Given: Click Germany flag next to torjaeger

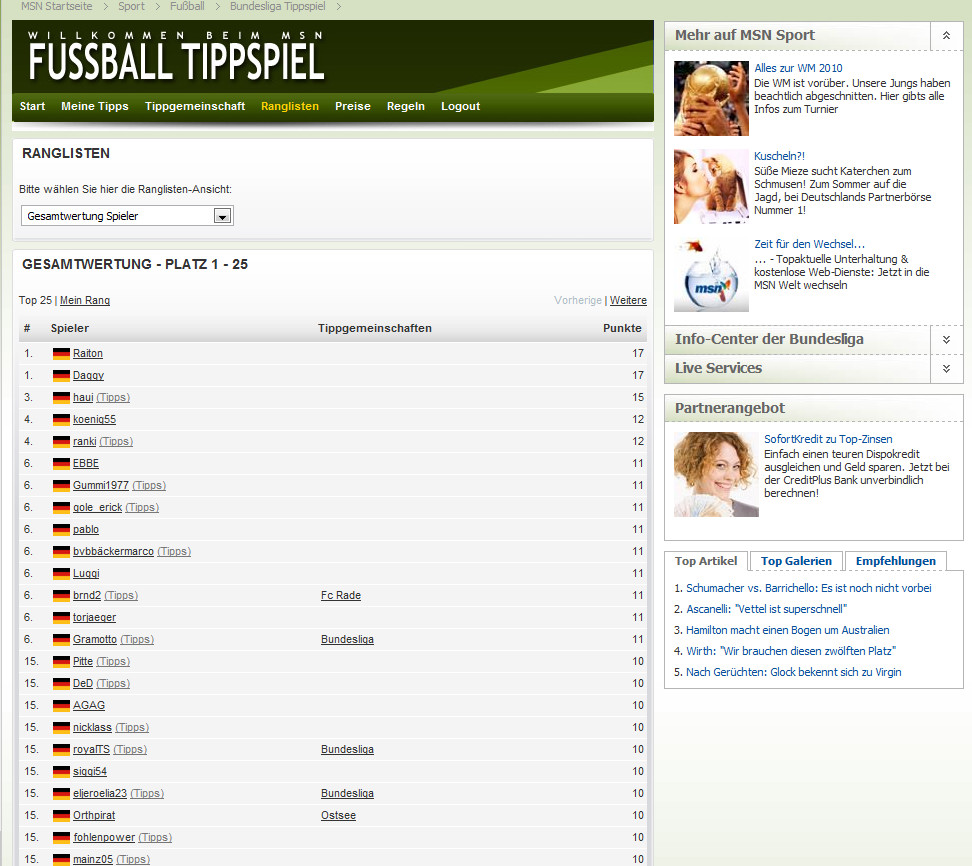Looking at the screenshot, I should (x=61, y=618).
